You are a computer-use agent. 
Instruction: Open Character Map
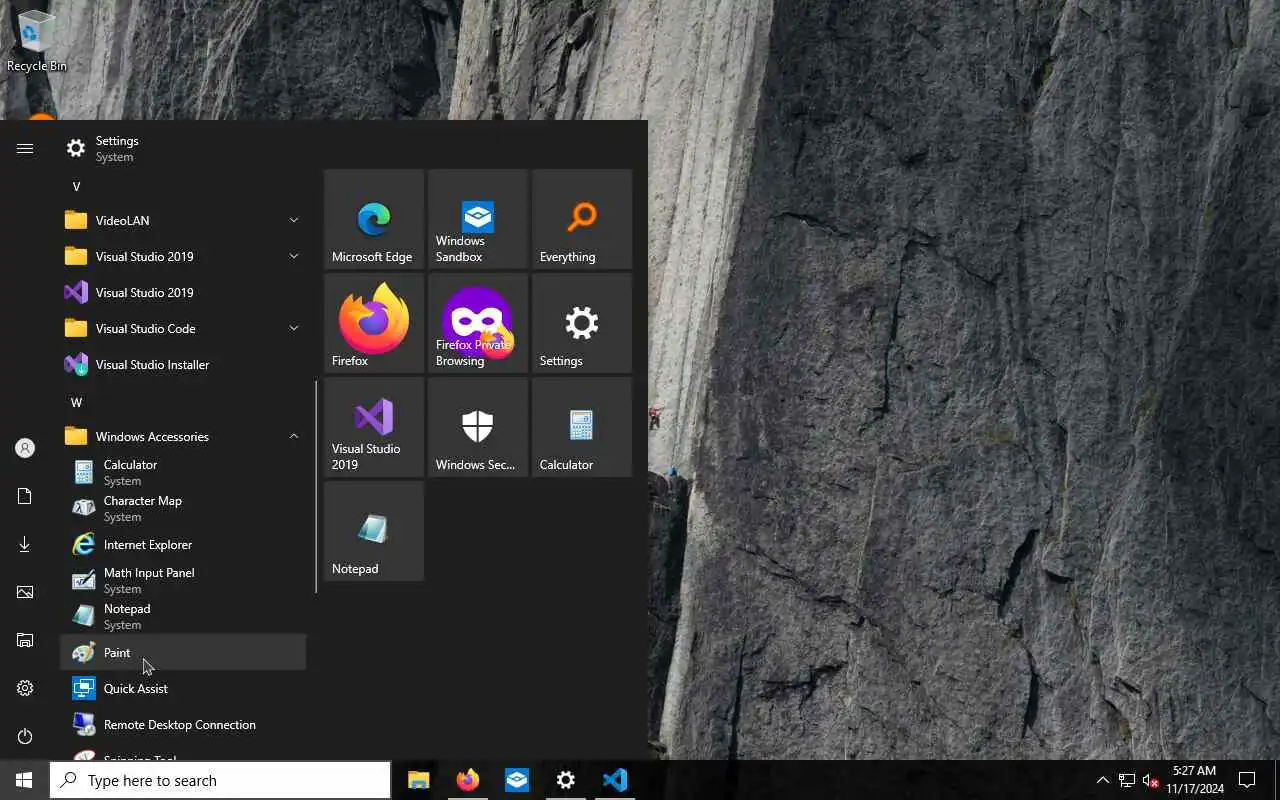pyautogui.click(x=183, y=508)
